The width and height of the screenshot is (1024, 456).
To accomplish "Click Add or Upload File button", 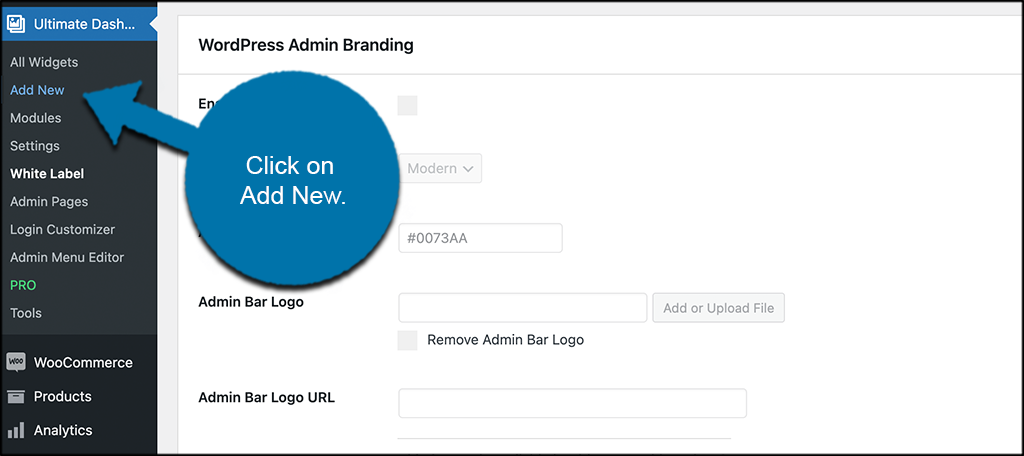I will 718,308.
